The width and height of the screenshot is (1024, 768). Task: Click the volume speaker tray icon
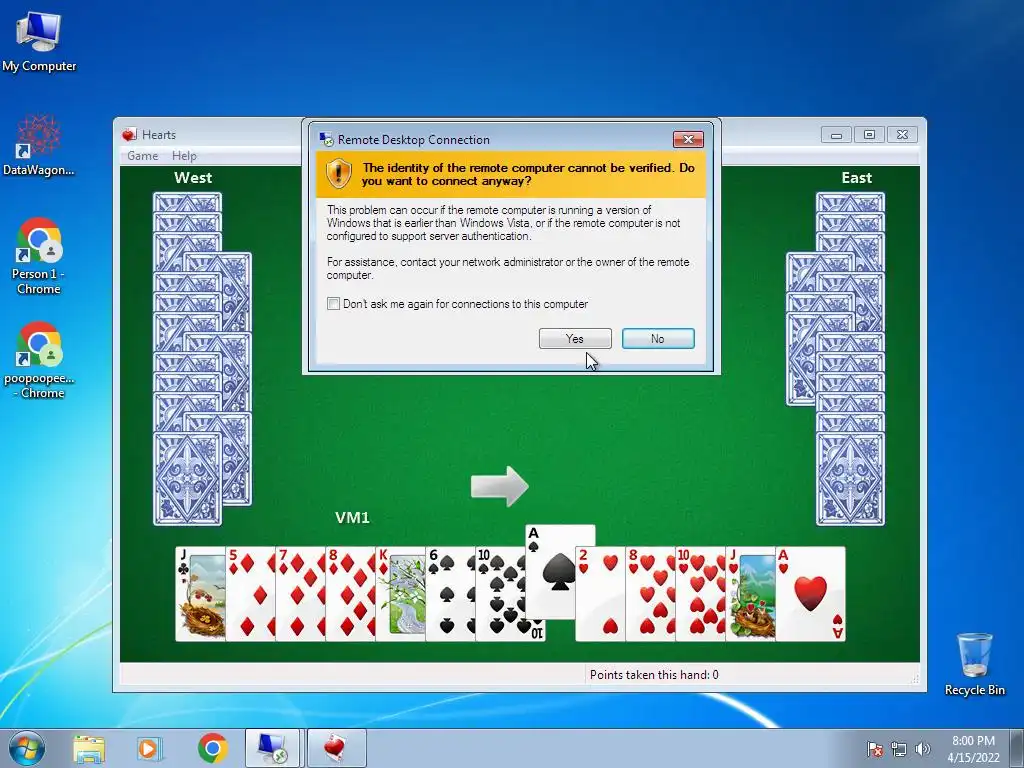(x=923, y=749)
